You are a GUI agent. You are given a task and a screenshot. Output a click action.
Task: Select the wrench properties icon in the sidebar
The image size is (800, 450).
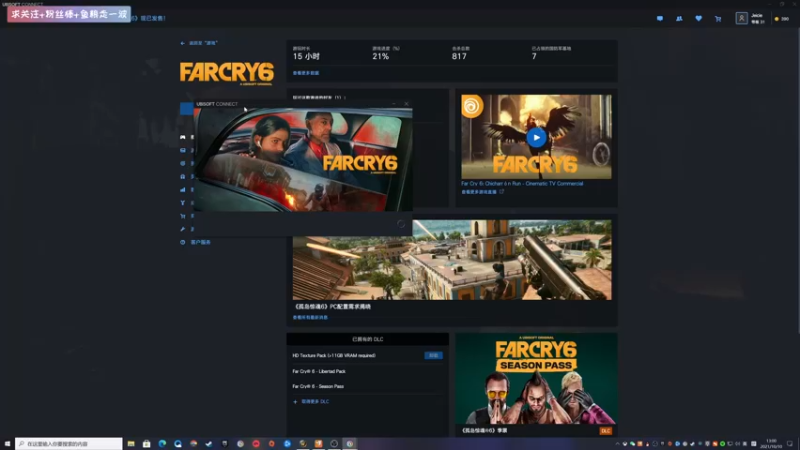point(183,229)
